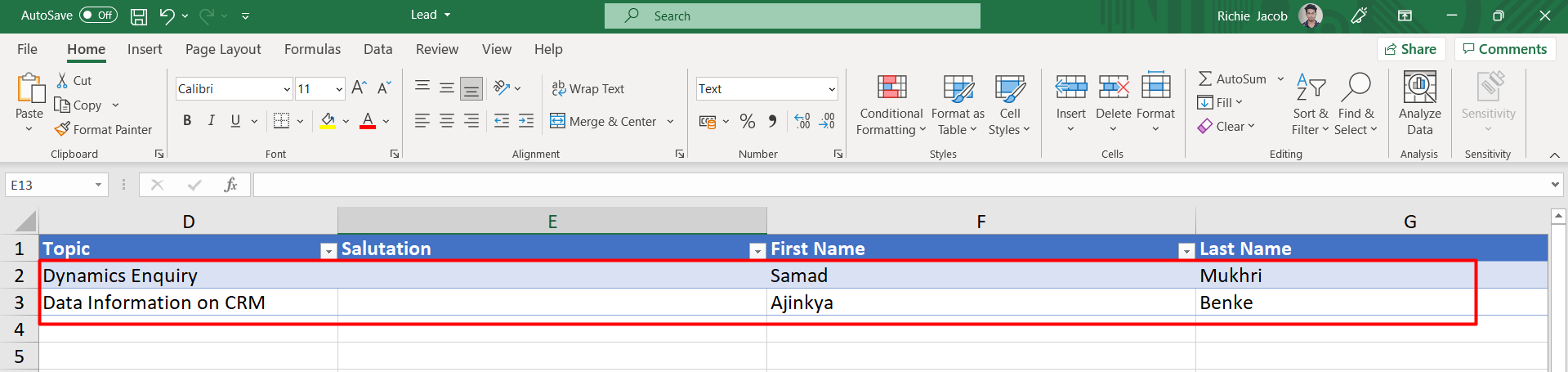Apply percent style to cells

point(747,121)
